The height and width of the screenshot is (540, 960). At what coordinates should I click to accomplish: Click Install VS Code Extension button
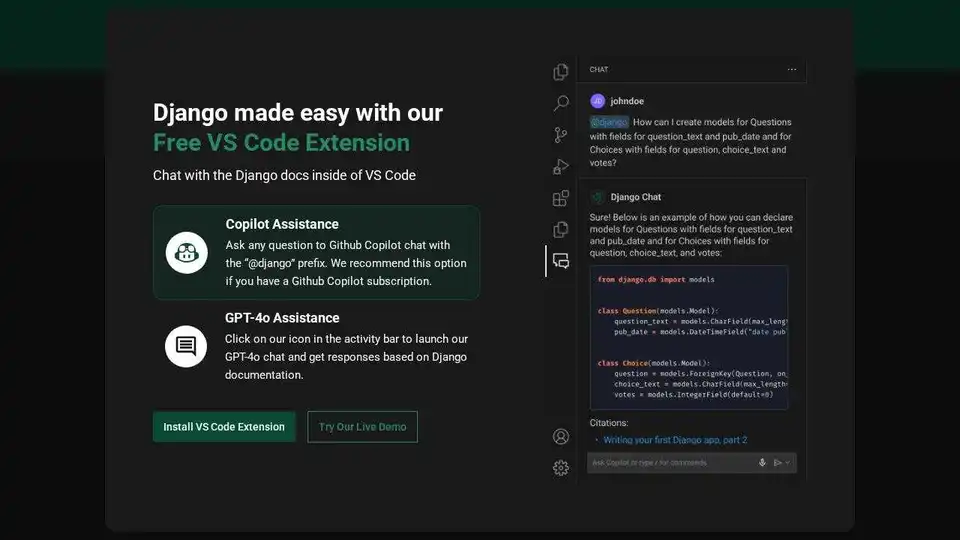tap(224, 427)
